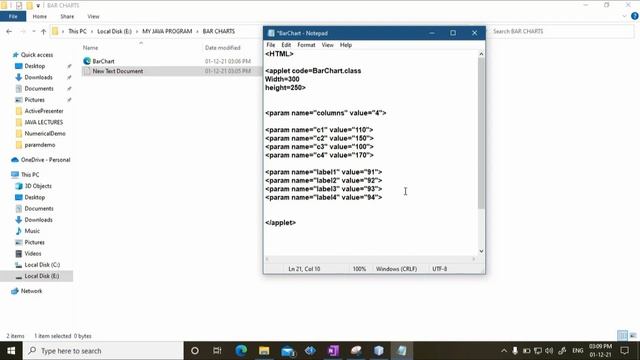Screen dimensions: 640x360
Task: Open Network in navigation pane
Action: coord(31,291)
